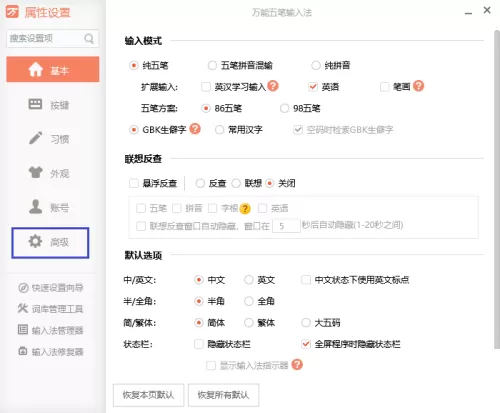Select the 联想 radio option

tap(236, 183)
